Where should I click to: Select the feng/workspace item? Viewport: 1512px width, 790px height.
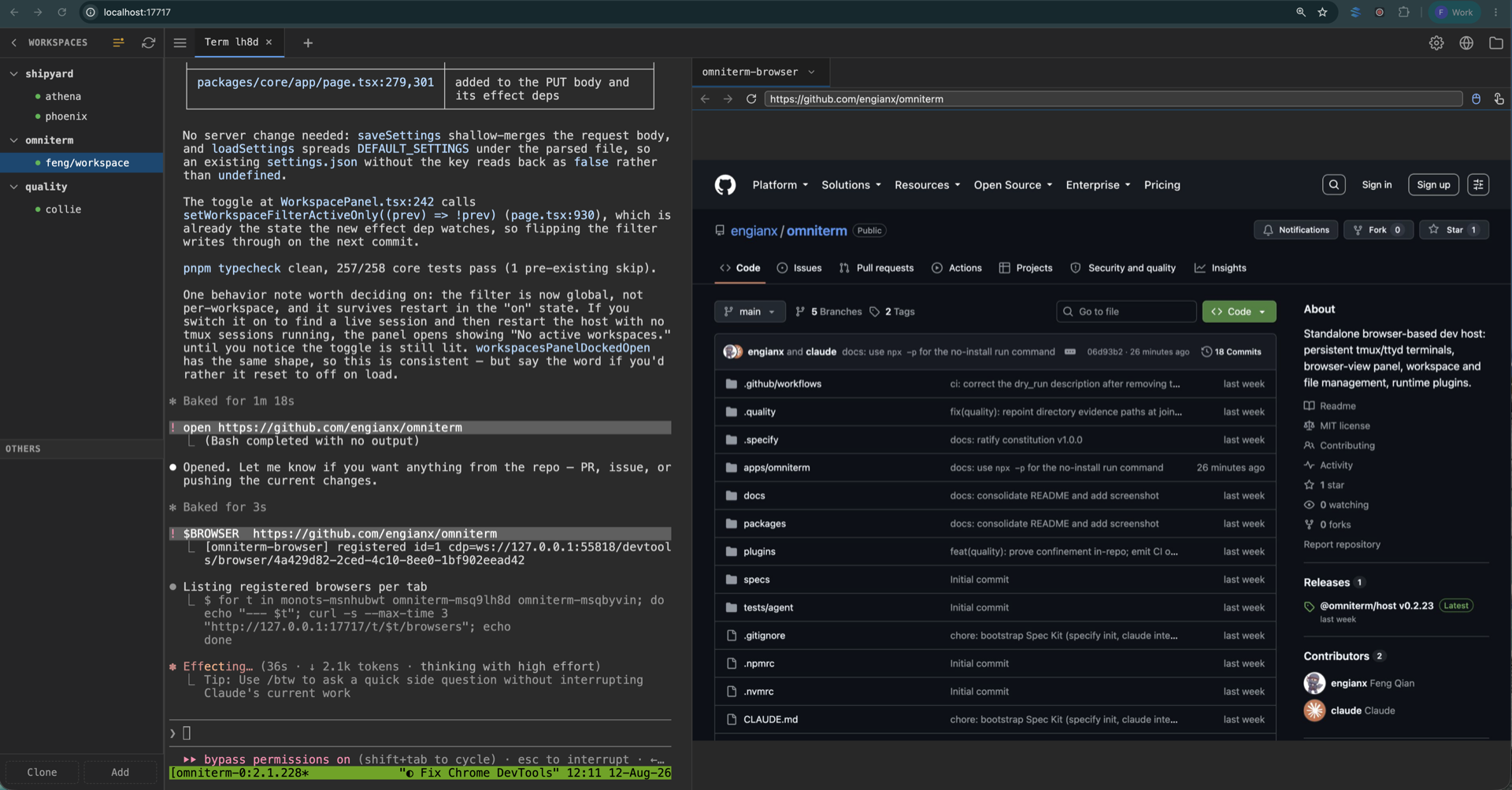coord(81,163)
